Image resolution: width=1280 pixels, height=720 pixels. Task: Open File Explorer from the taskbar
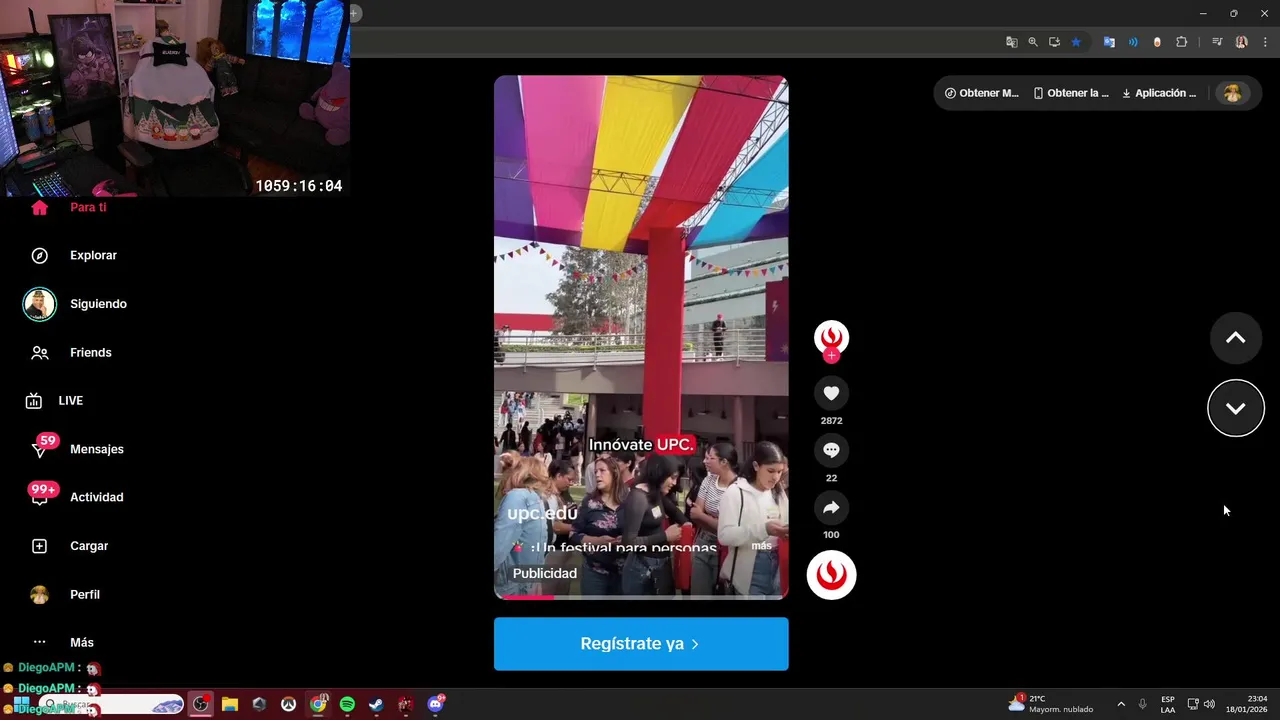pos(230,704)
